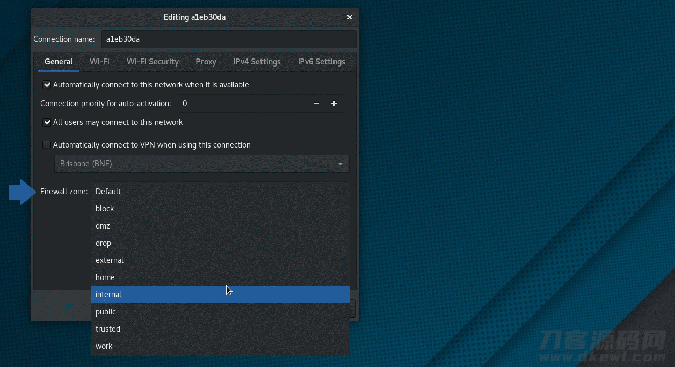Select block firewall zone option
Screen dimensions: 675x367
[x=220, y=208]
